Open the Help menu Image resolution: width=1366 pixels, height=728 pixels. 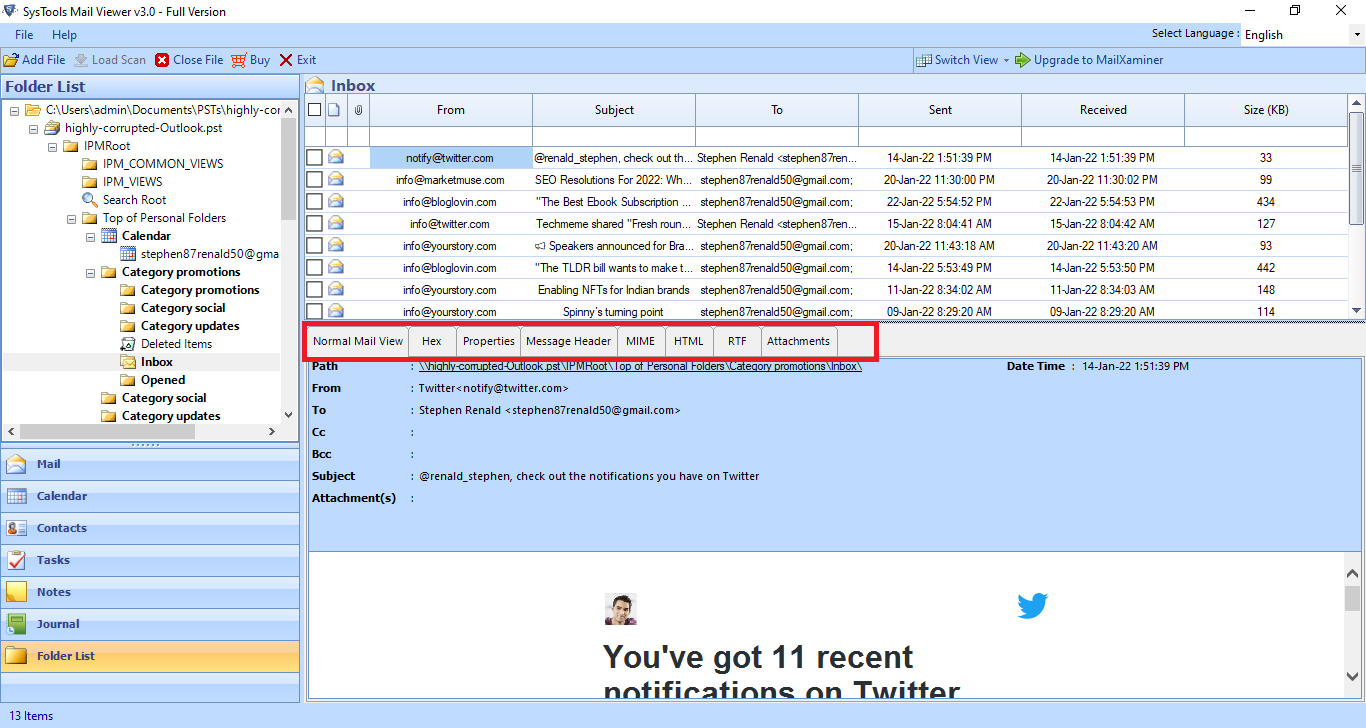point(64,35)
